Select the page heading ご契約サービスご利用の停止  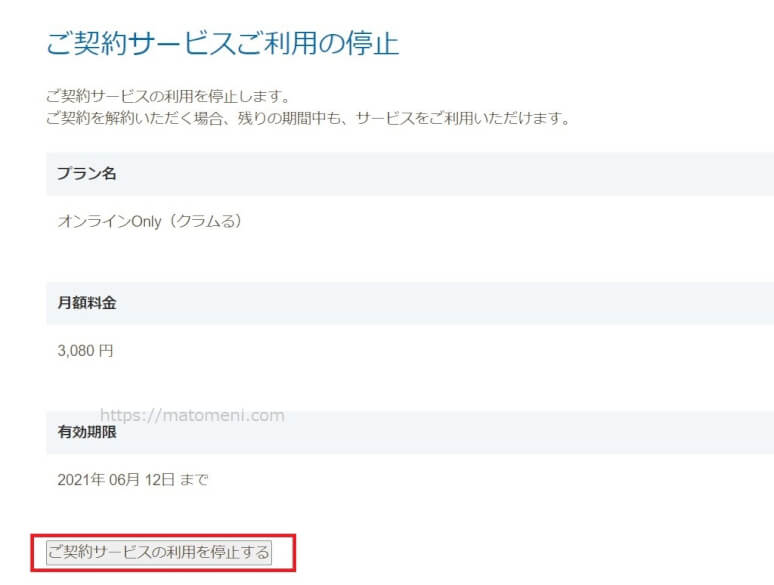point(223,43)
